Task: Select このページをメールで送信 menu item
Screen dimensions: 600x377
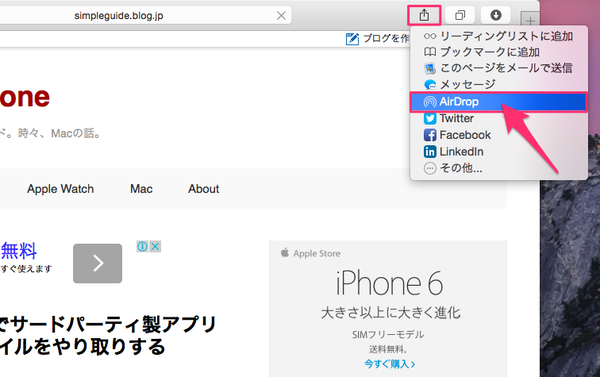Action: [x=498, y=68]
